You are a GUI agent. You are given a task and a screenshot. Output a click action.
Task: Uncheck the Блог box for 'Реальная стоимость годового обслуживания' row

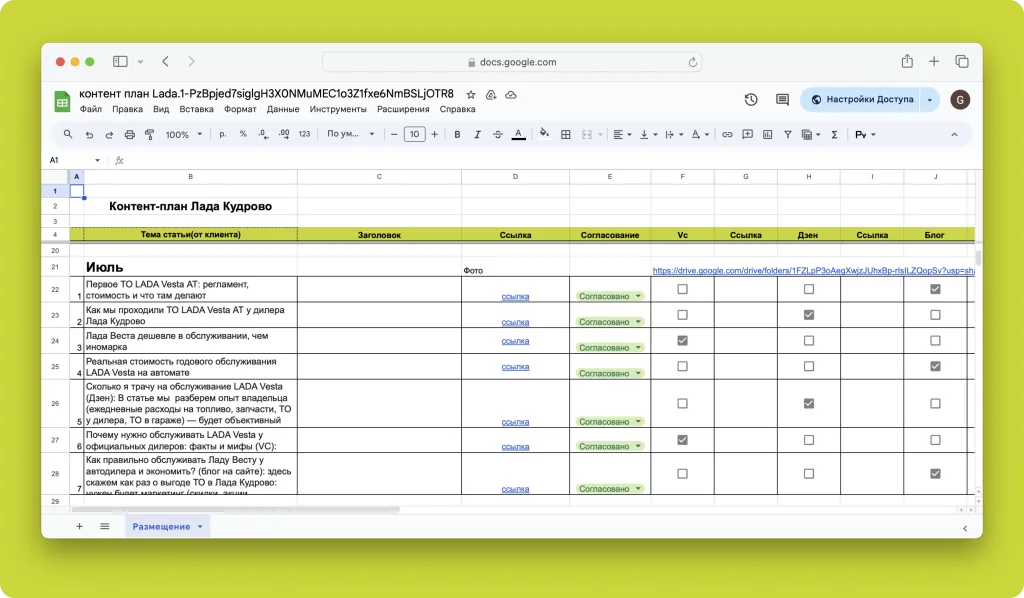coord(935,366)
